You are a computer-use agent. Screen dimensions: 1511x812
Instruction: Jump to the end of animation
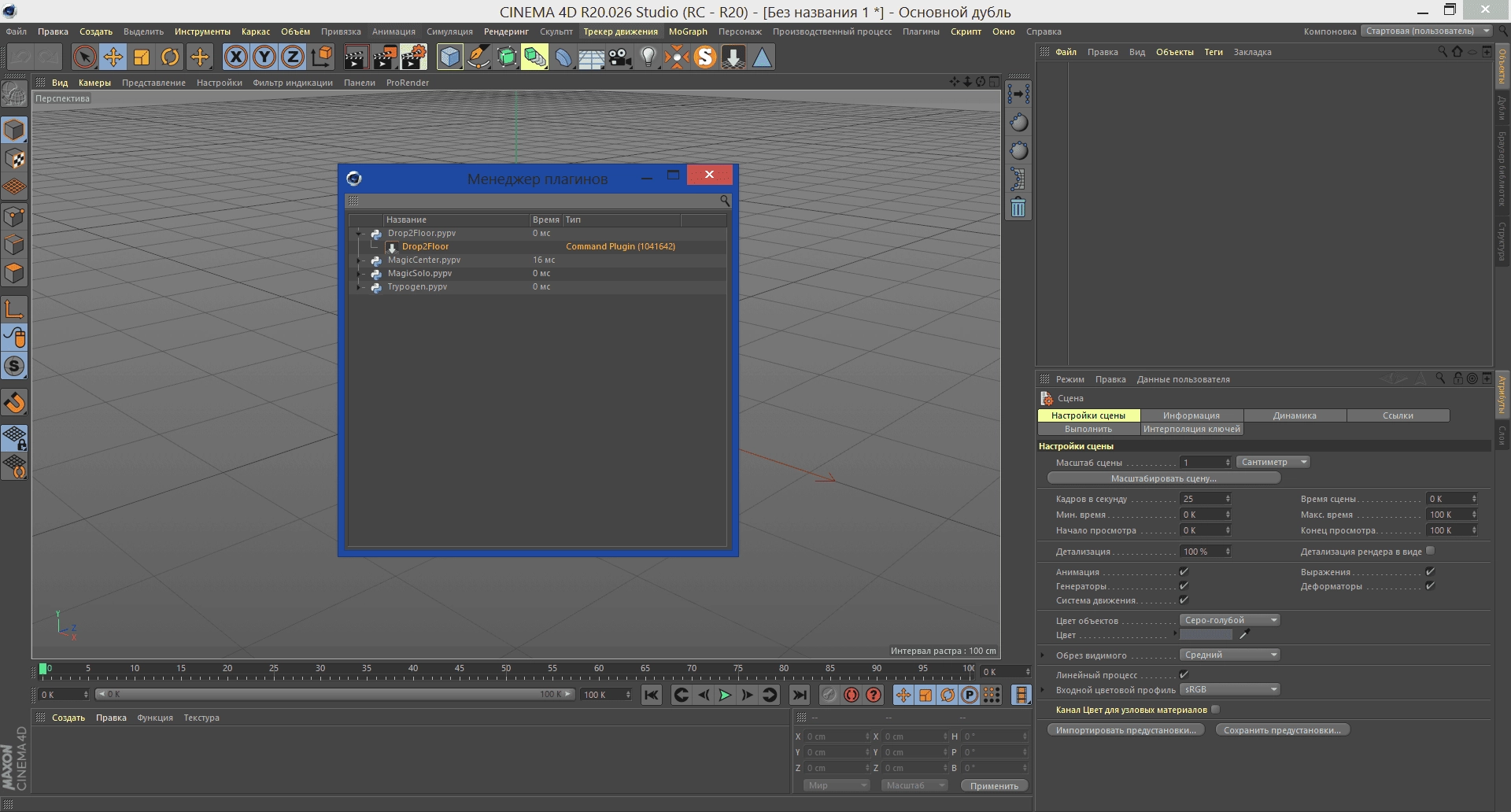point(800,695)
